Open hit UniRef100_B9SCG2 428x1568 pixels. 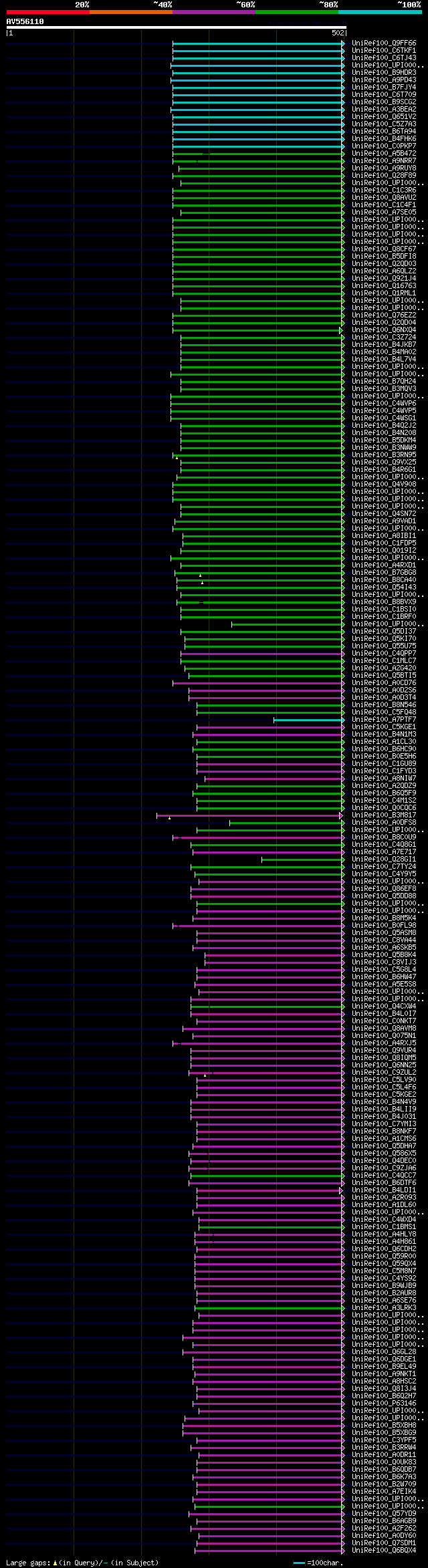pos(384,102)
